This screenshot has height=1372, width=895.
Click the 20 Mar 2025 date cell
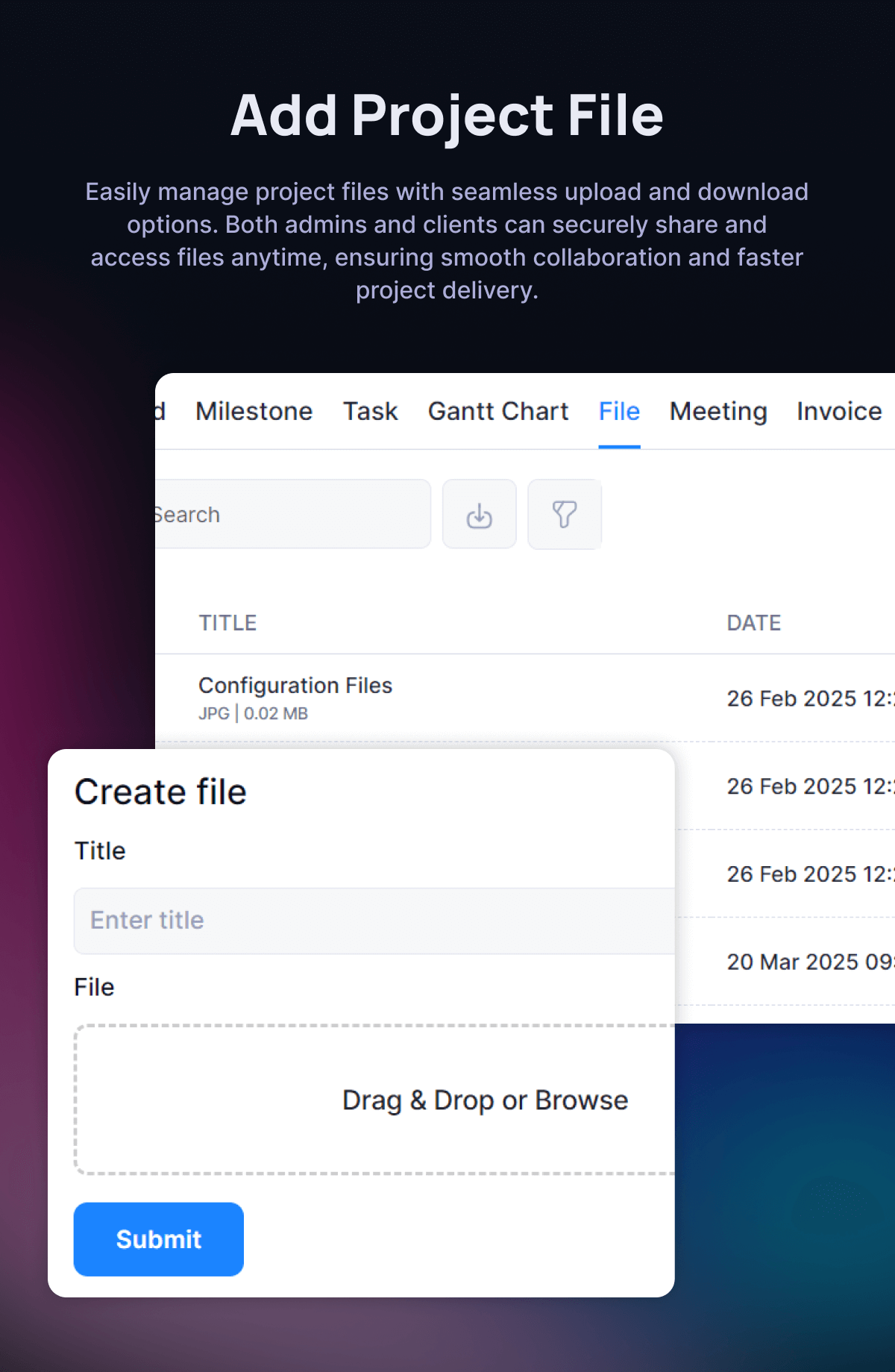[x=811, y=962]
